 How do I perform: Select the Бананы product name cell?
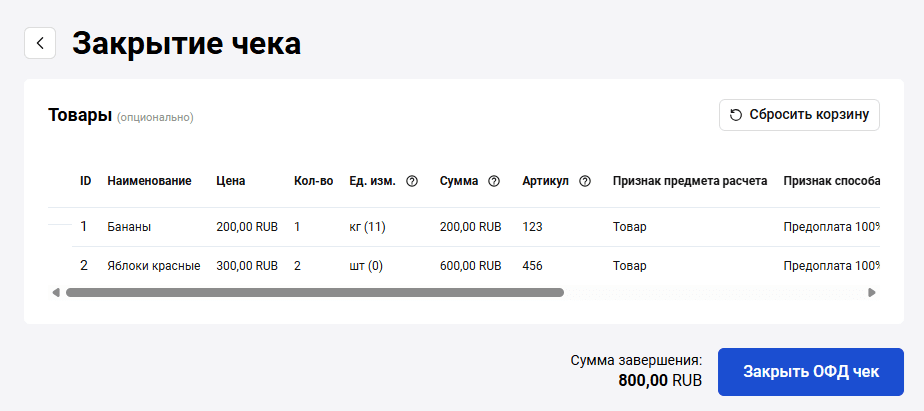129,227
